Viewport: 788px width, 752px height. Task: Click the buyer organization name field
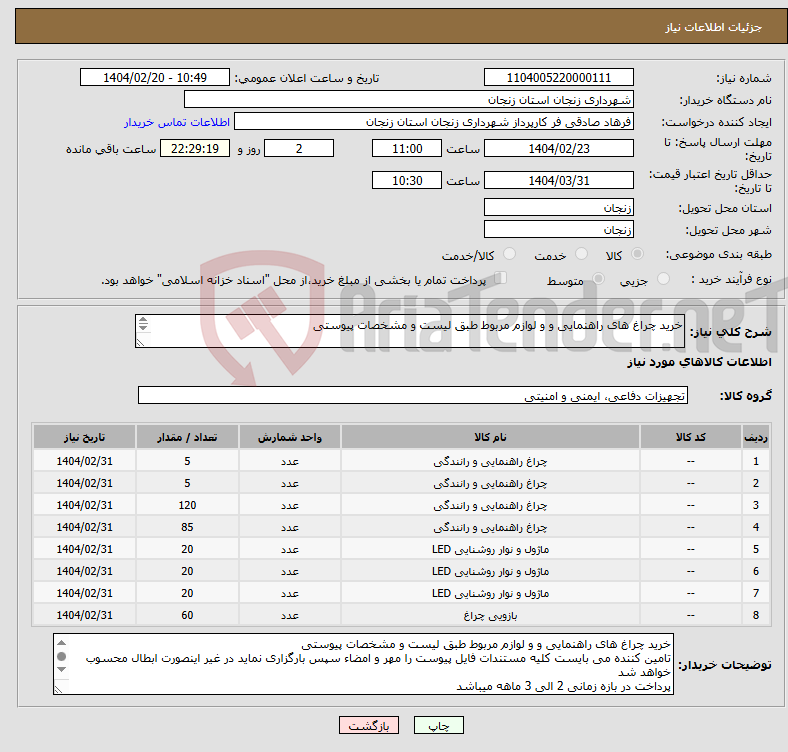pyautogui.click(x=409, y=100)
